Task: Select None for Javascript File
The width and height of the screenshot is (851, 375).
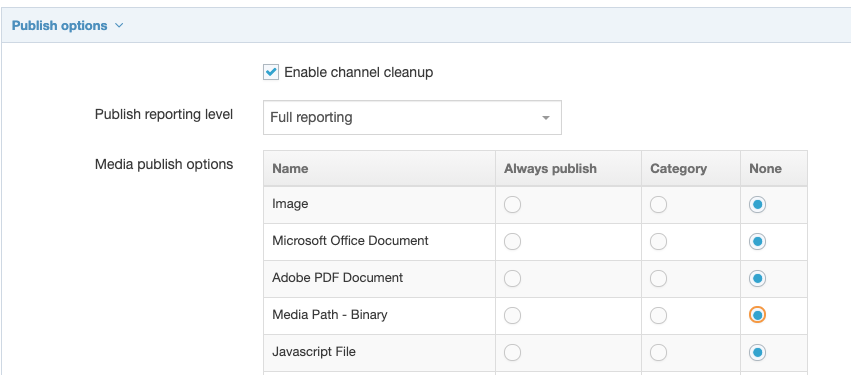Action: [758, 352]
